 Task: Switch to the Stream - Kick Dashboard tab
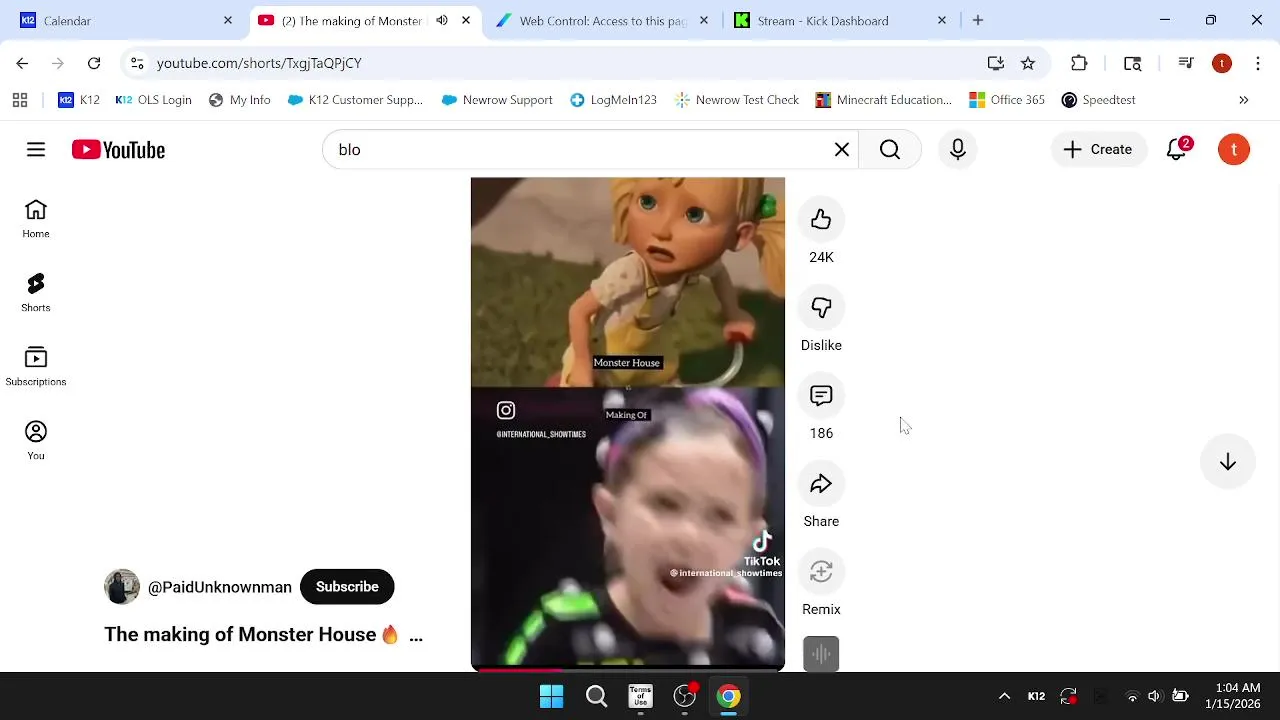(x=839, y=20)
